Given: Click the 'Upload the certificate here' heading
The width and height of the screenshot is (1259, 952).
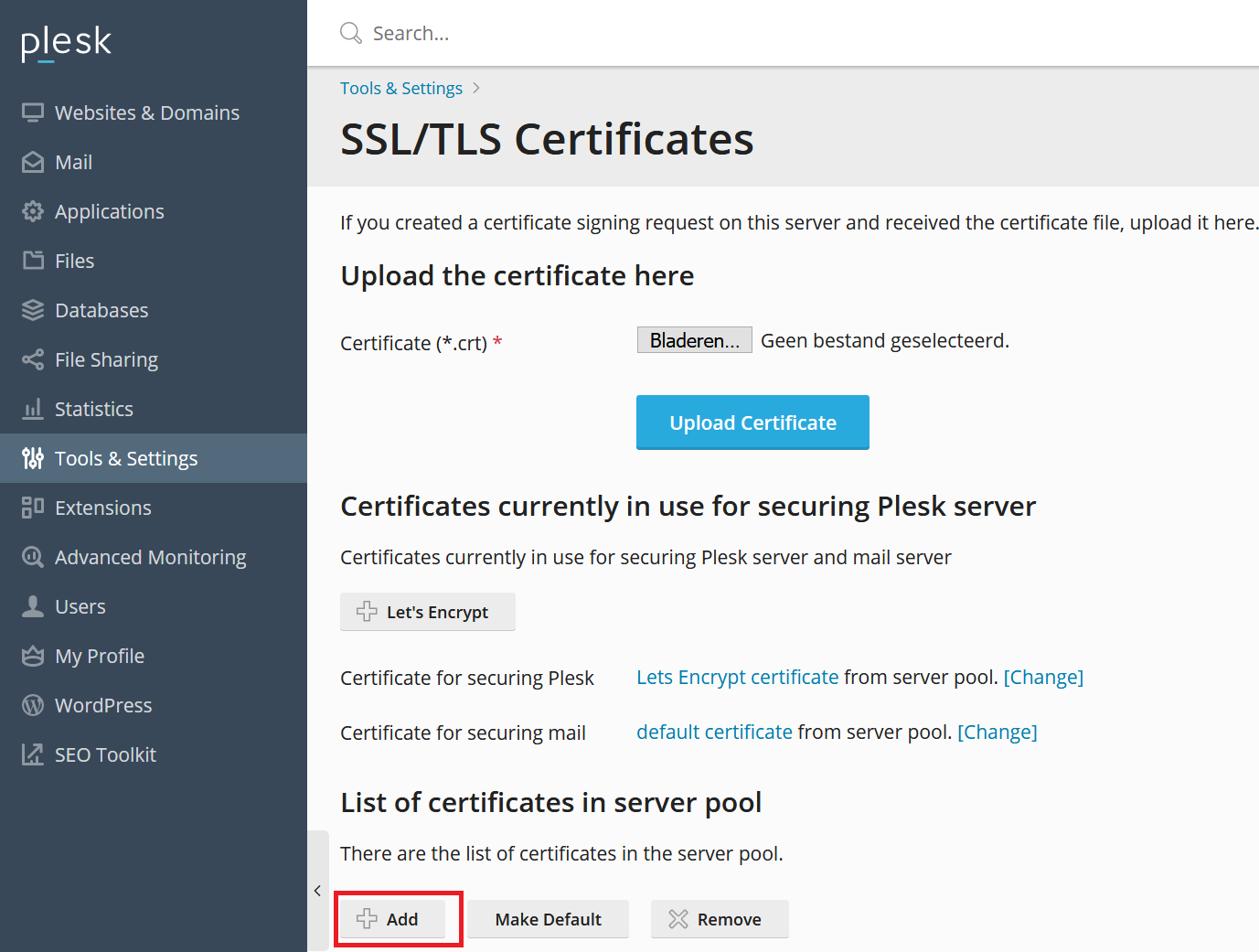Looking at the screenshot, I should coord(517,276).
